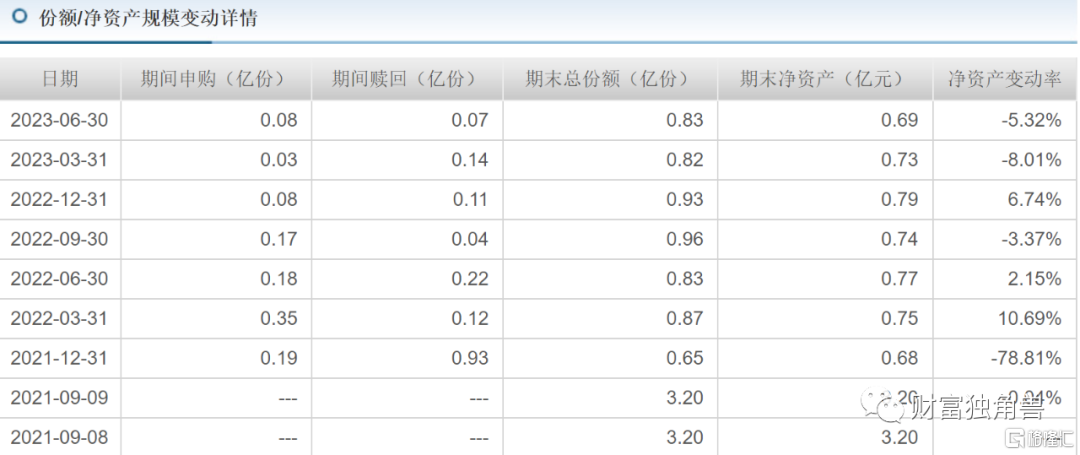Select the date cell 2022-06-30

(60, 279)
